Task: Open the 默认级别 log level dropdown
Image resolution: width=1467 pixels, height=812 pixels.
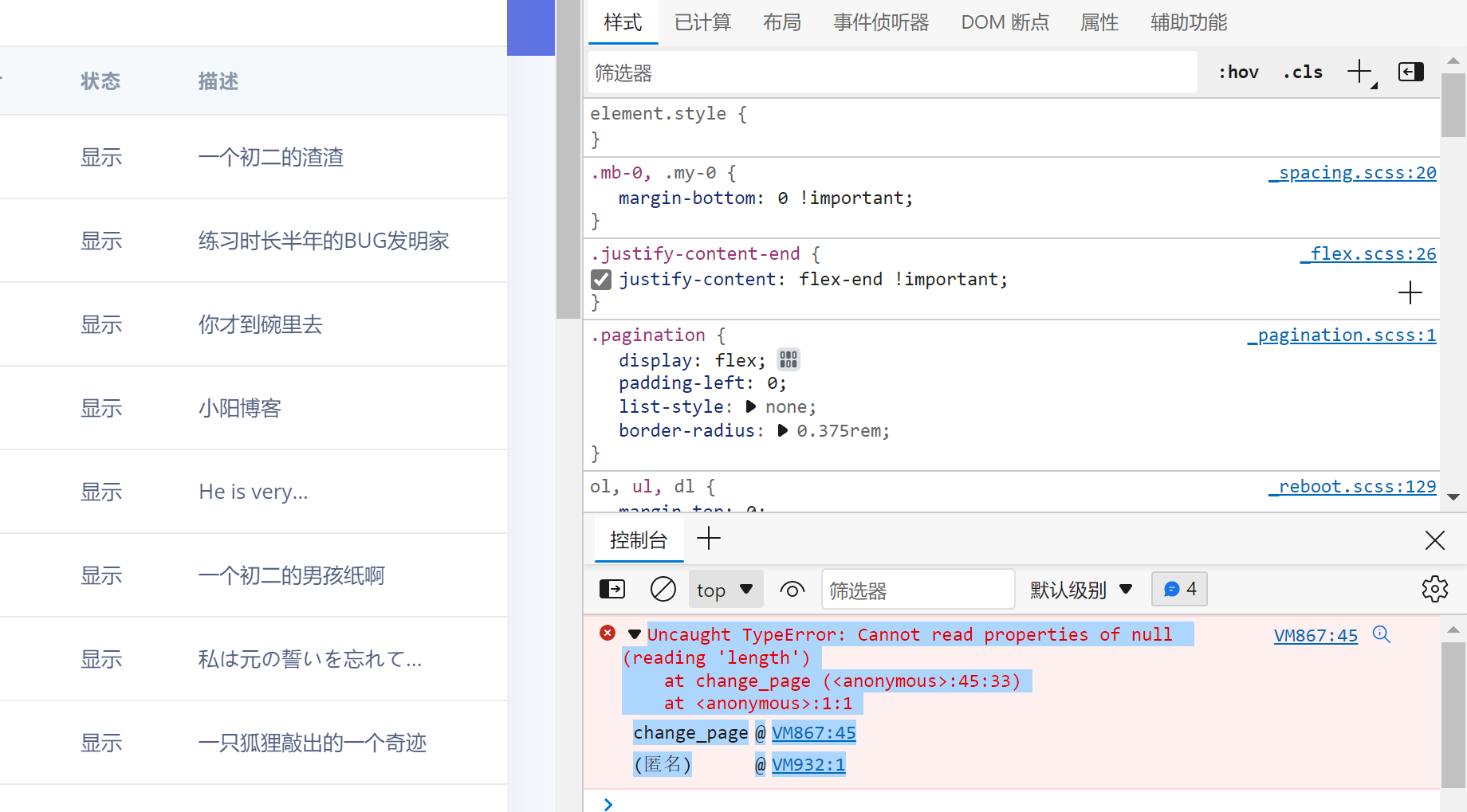Action: pyautogui.click(x=1080, y=589)
